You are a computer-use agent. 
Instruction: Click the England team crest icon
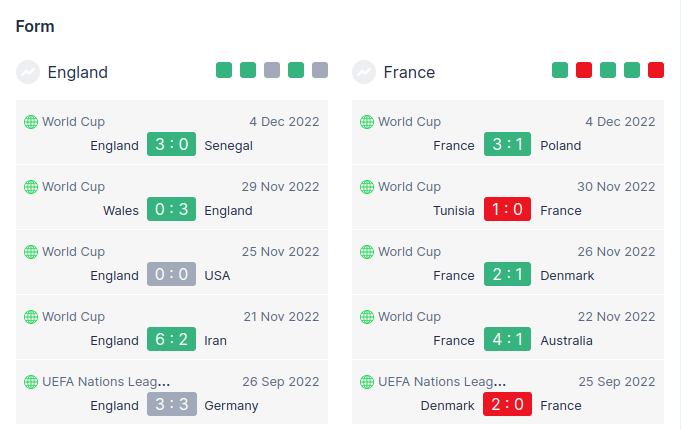pyautogui.click(x=28, y=72)
